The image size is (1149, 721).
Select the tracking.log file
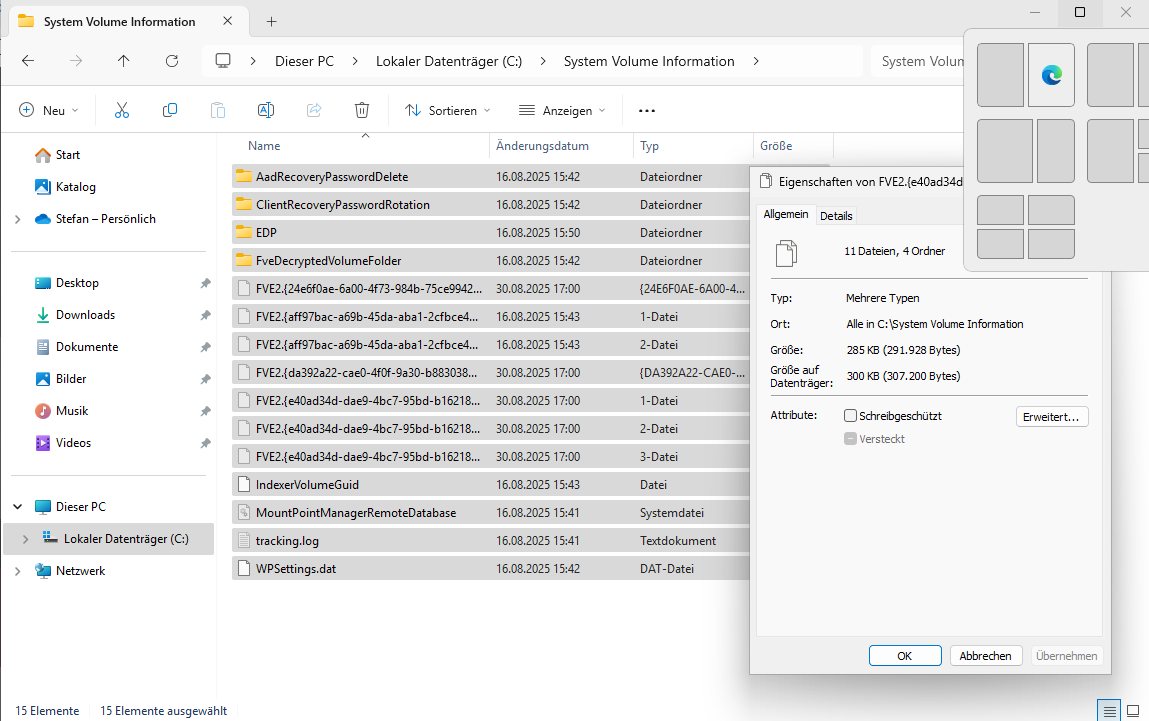[x=288, y=541]
